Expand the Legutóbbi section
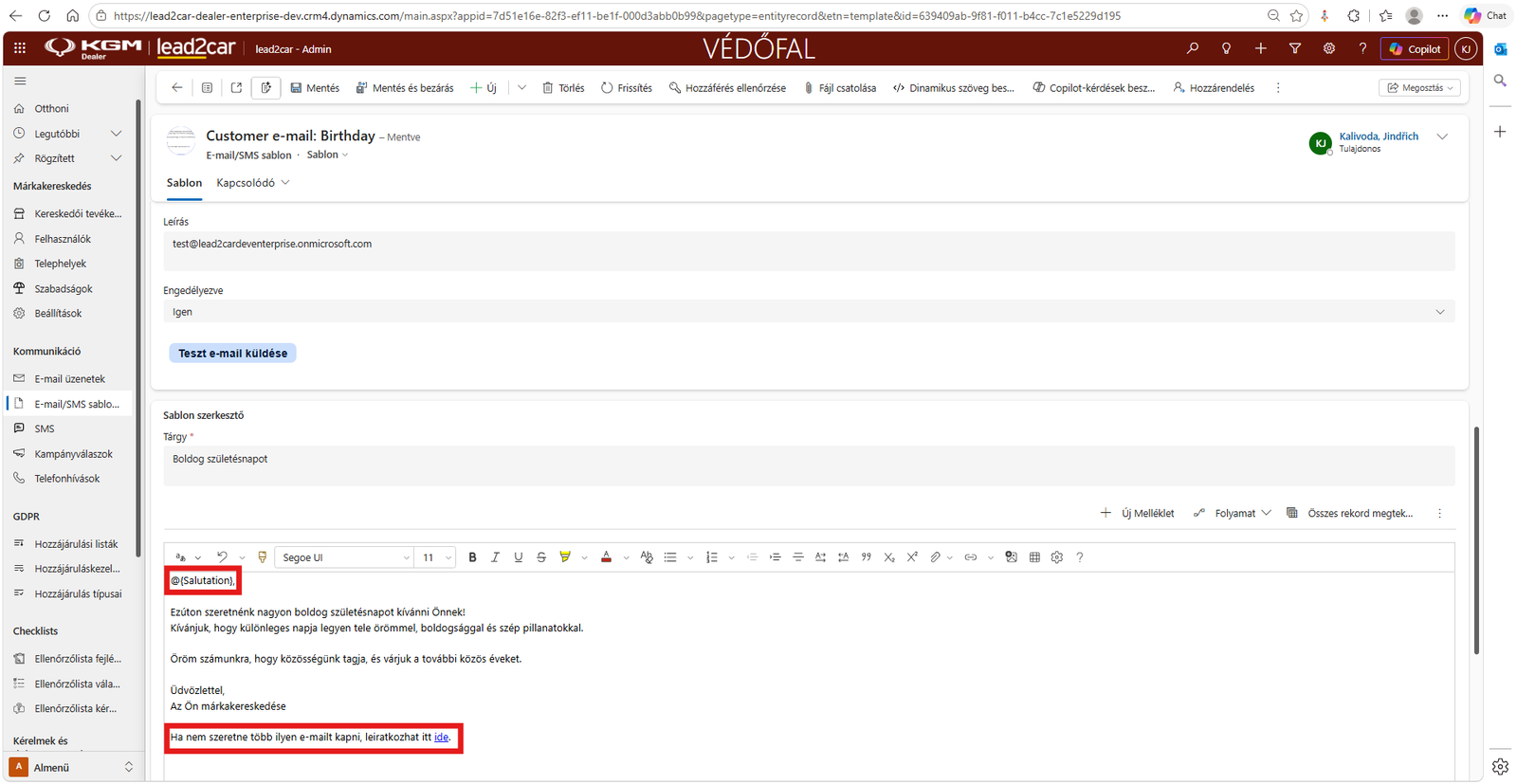The image size is (1517, 784). point(116,134)
